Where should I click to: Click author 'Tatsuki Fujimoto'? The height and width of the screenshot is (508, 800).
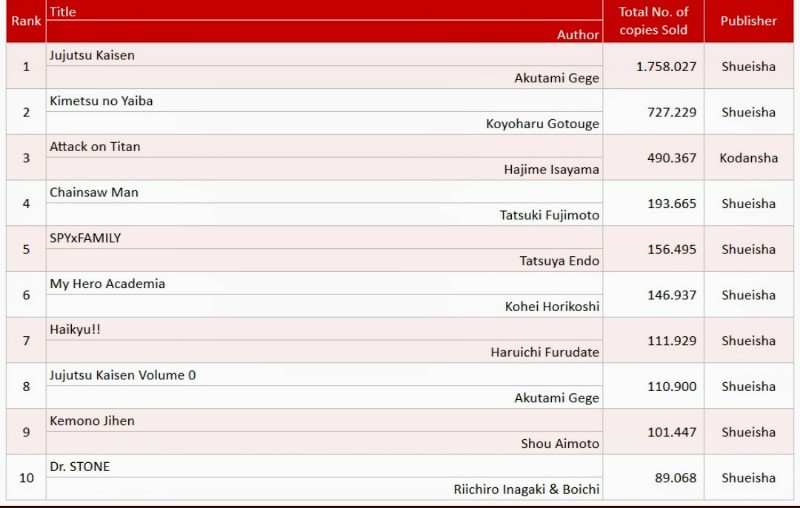click(x=549, y=215)
